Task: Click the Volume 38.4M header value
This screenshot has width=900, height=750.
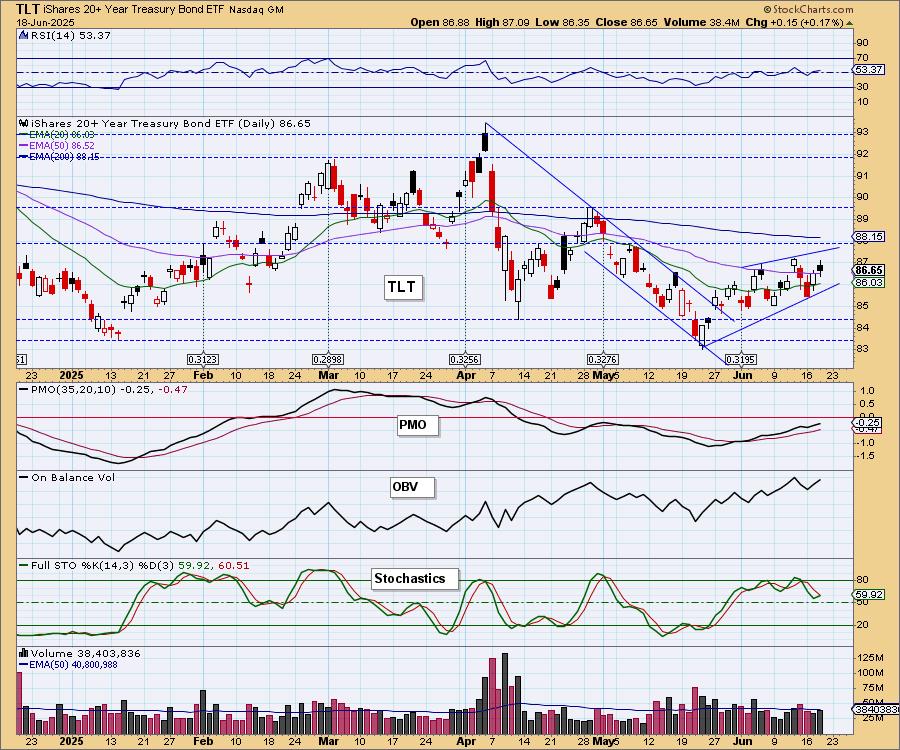Action: (701, 22)
